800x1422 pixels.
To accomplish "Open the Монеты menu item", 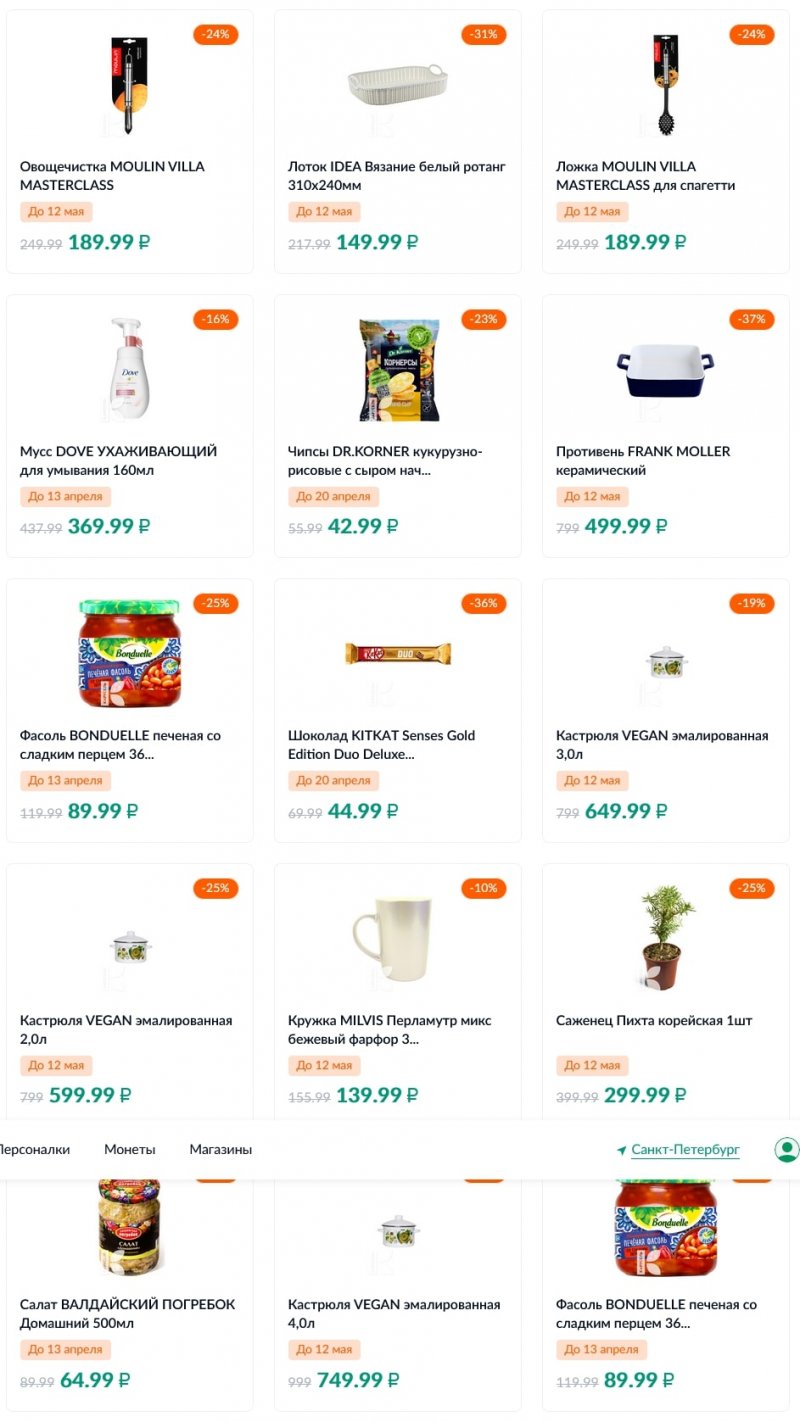I will [130, 1149].
